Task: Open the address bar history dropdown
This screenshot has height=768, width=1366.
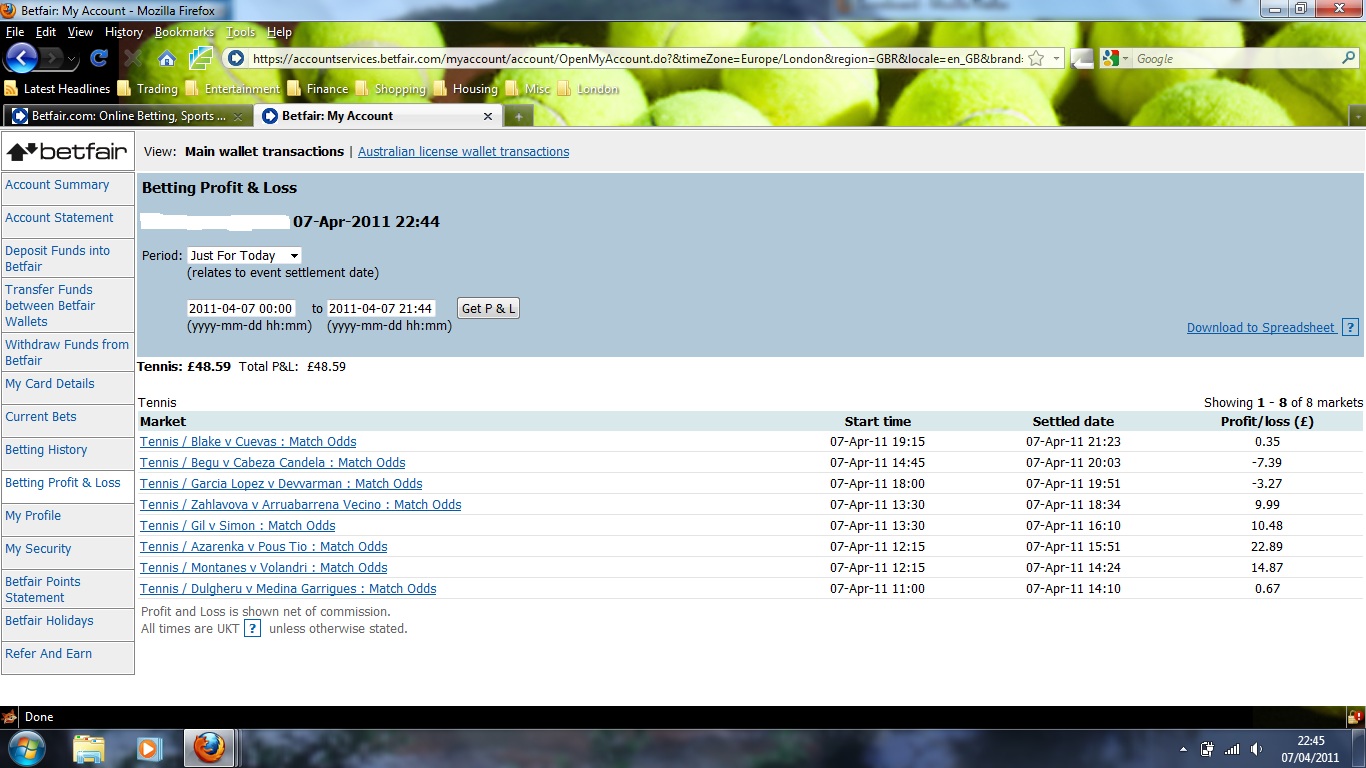Action: pos(1057,59)
